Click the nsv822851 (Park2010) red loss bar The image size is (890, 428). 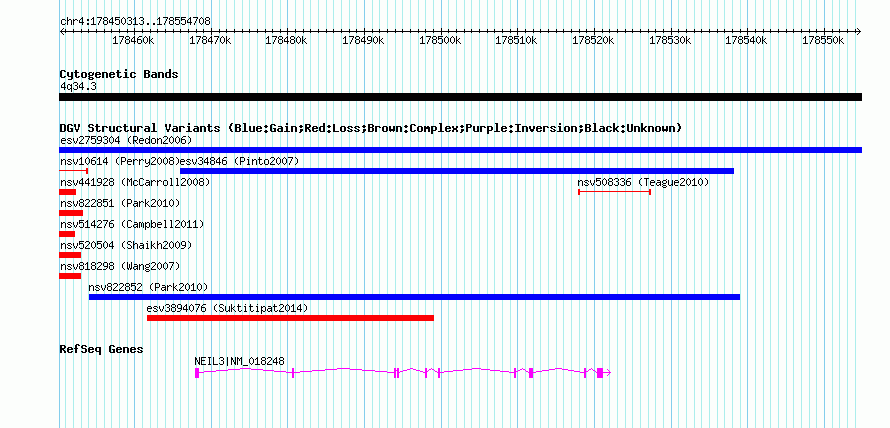(x=71, y=213)
